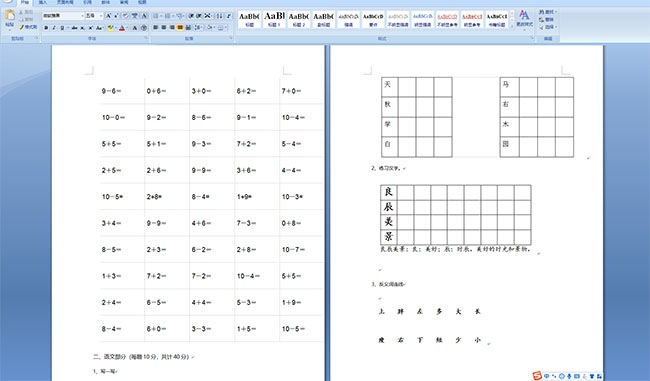Image resolution: width=650 pixels, height=381 pixels.
Task: Toggle Center alignment
Action: [x=164, y=27]
